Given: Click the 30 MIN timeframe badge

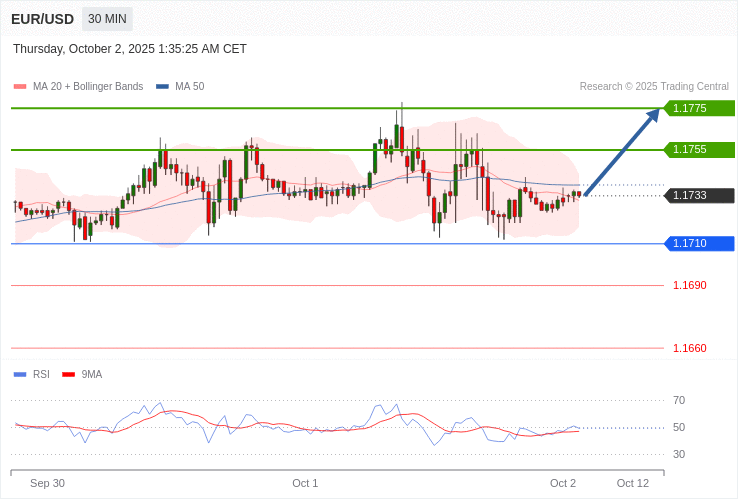Looking at the screenshot, I should pyautogui.click(x=107, y=19).
